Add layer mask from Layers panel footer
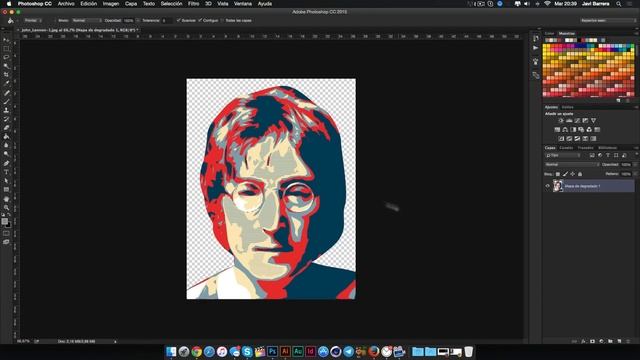This screenshot has height=360, width=640. click(592, 341)
